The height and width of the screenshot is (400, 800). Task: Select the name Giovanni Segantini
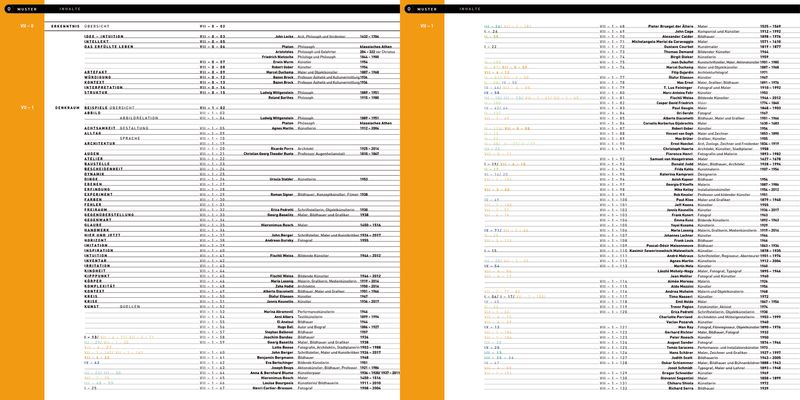678,378
